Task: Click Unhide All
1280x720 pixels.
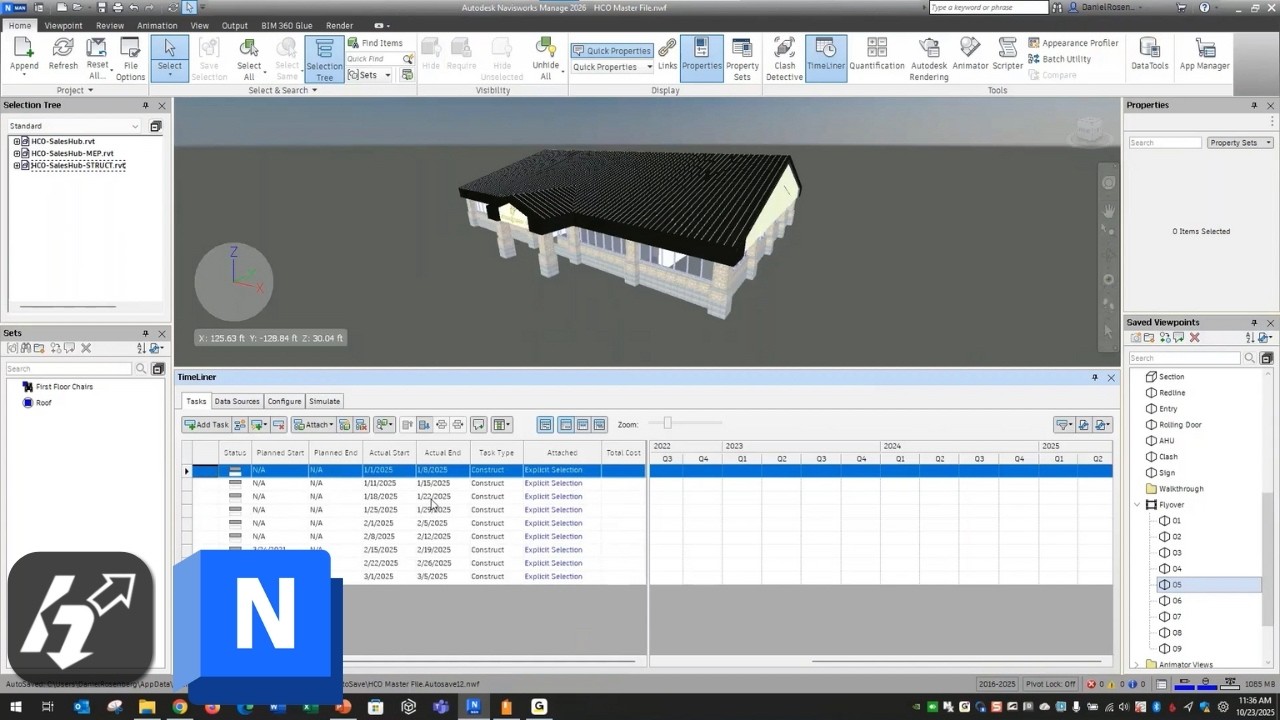Action: [x=546, y=59]
